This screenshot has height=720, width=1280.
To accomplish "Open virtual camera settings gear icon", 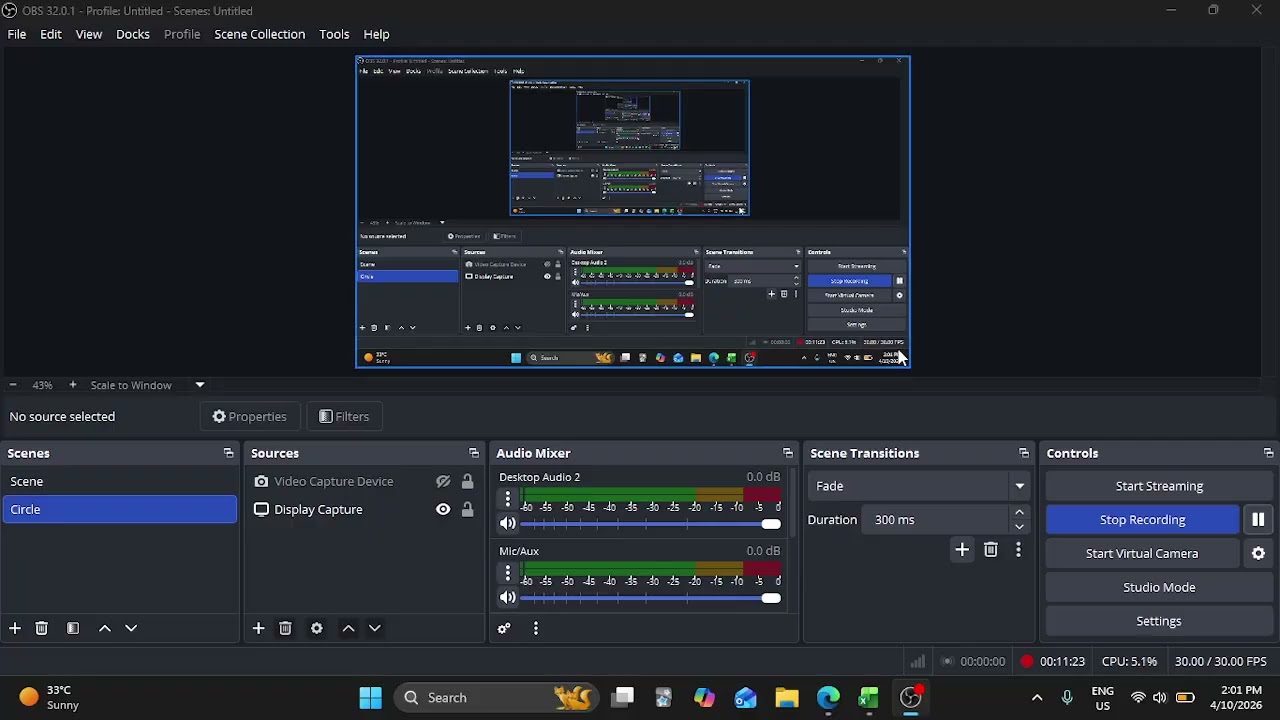I will (1258, 553).
